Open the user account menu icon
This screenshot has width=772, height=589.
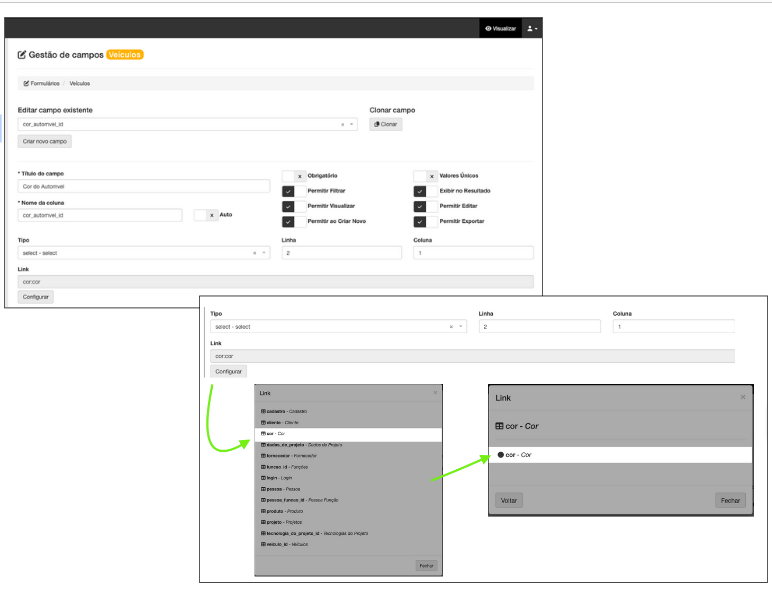pos(530,29)
